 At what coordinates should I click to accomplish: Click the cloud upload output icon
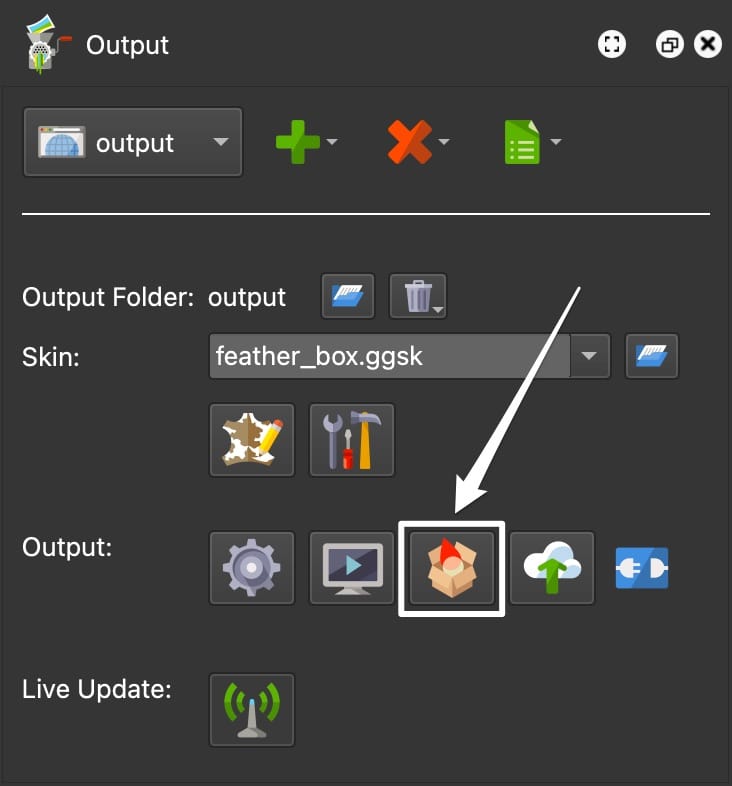coord(552,568)
